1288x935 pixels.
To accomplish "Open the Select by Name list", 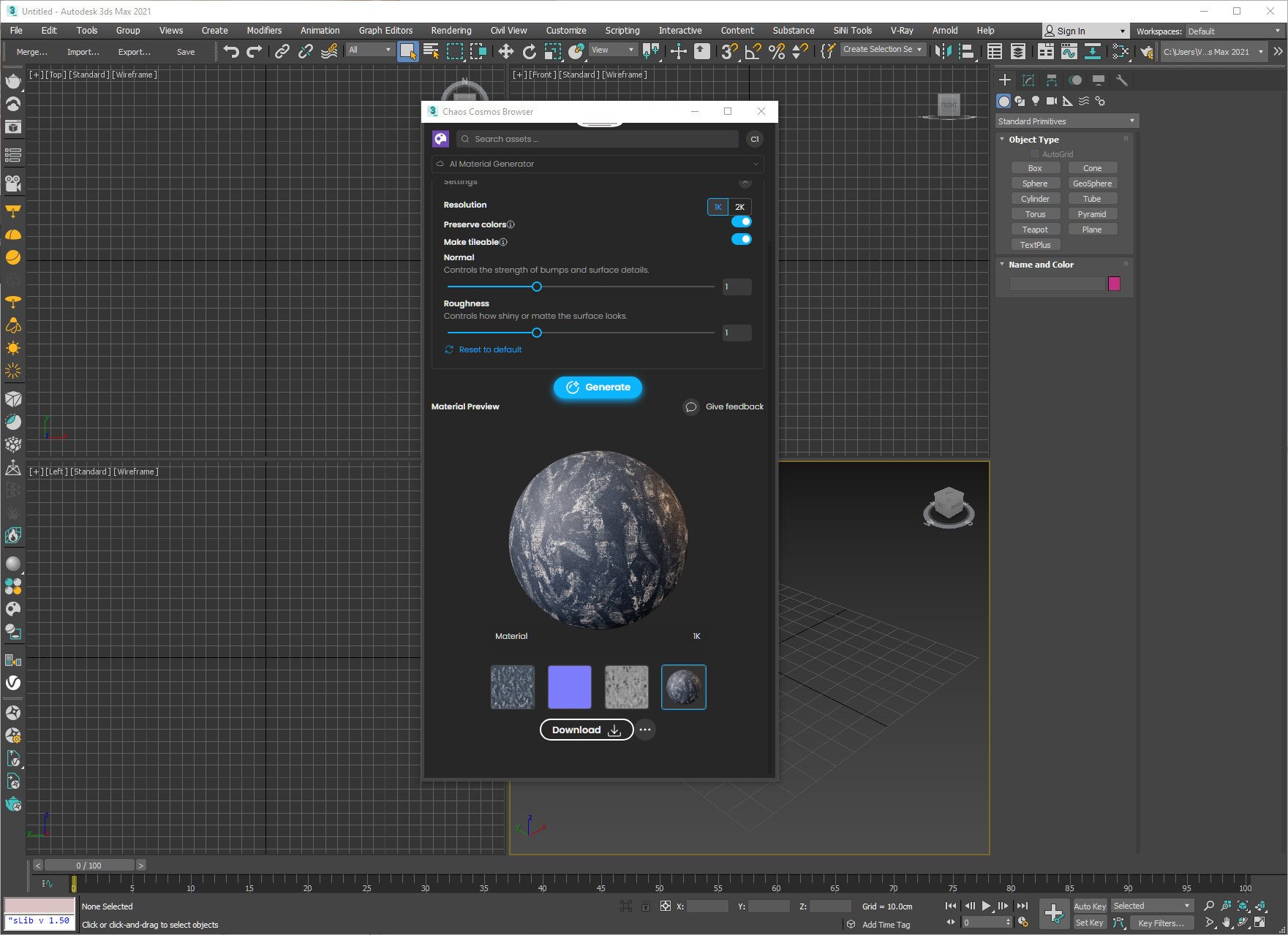I will coord(431,51).
